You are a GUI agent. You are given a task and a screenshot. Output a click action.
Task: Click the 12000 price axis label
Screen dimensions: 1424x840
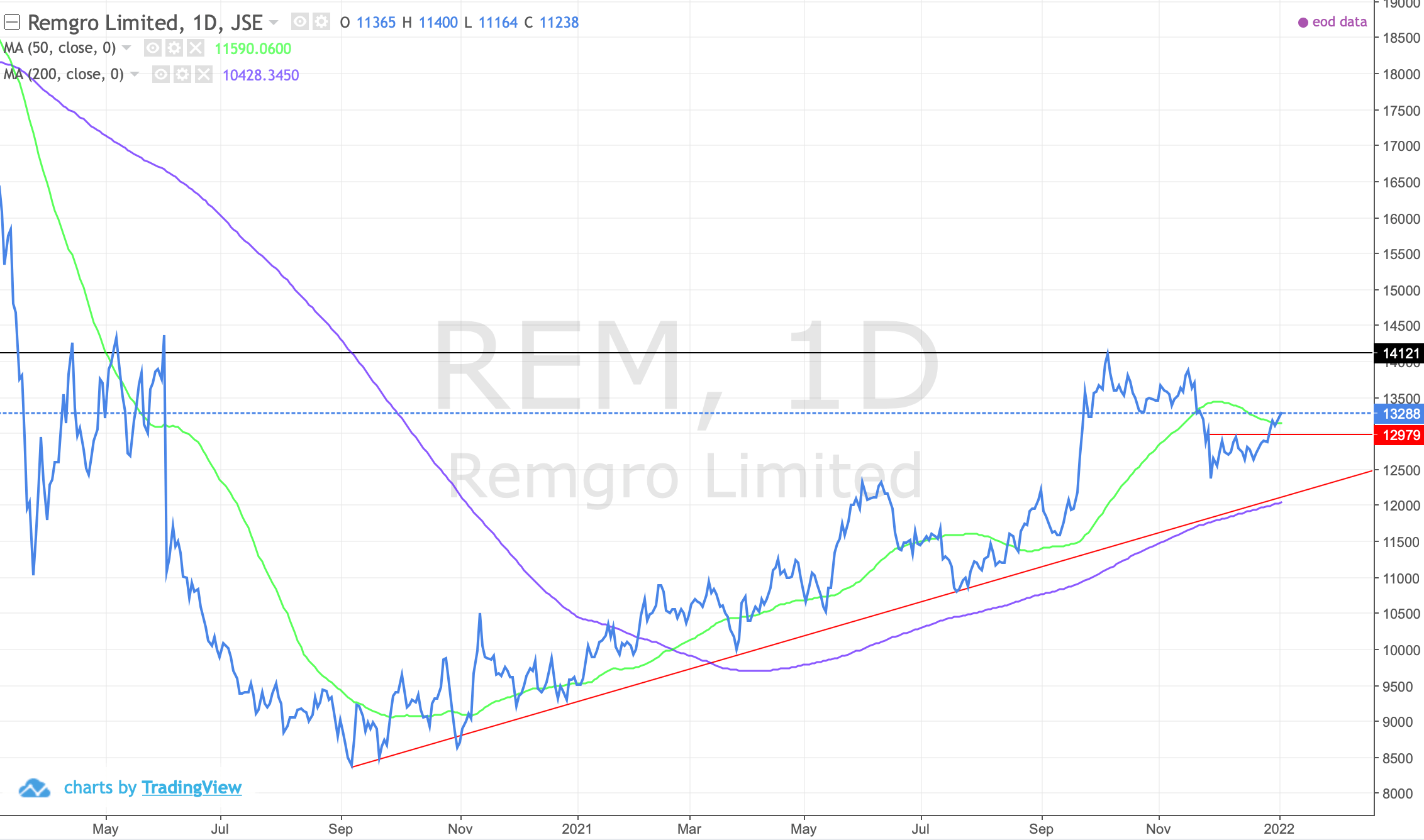(x=1401, y=506)
